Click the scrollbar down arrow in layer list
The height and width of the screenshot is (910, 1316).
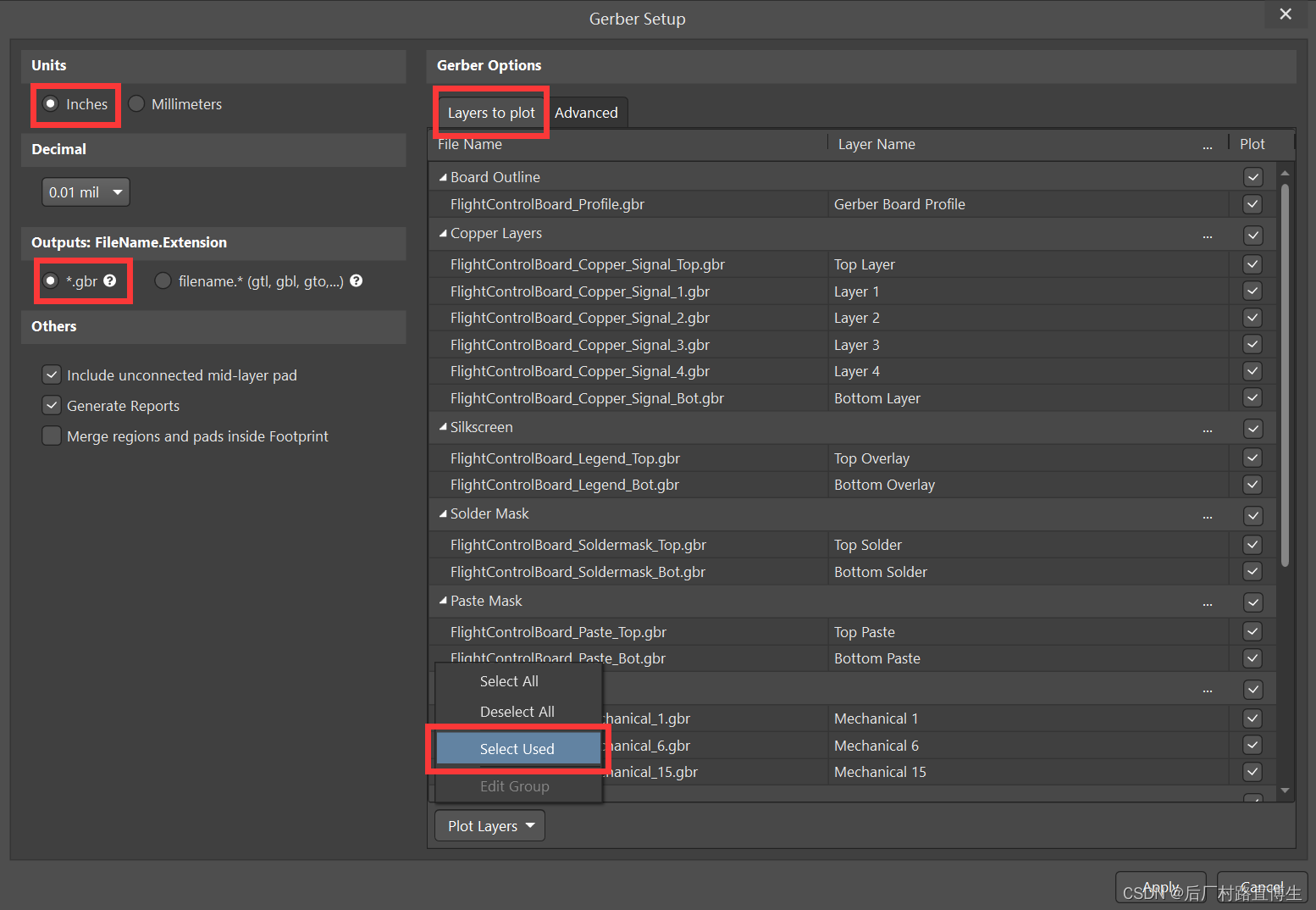click(x=1285, y=791)
